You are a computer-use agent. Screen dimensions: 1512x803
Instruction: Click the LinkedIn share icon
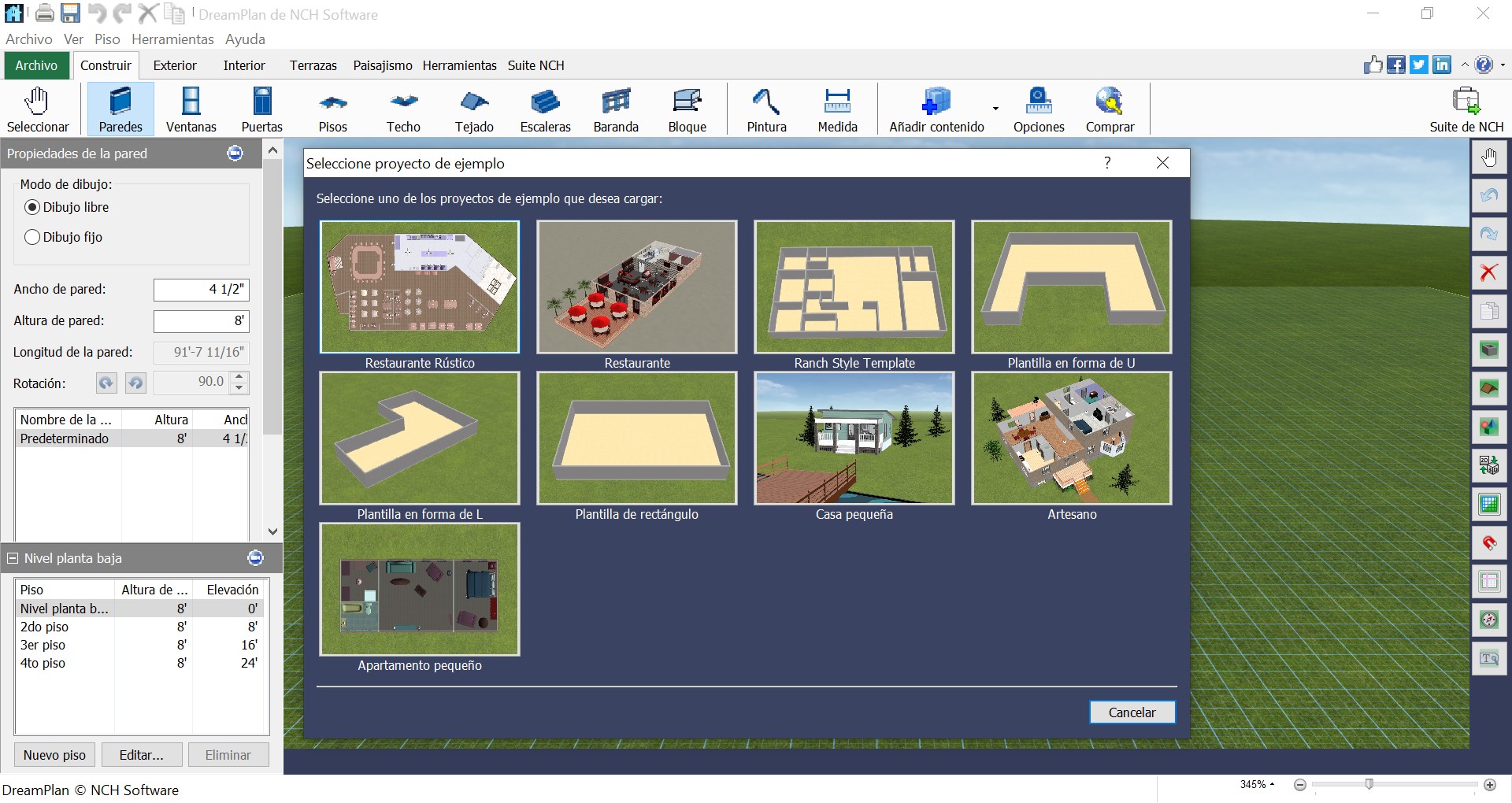[x=1442, y=65]
